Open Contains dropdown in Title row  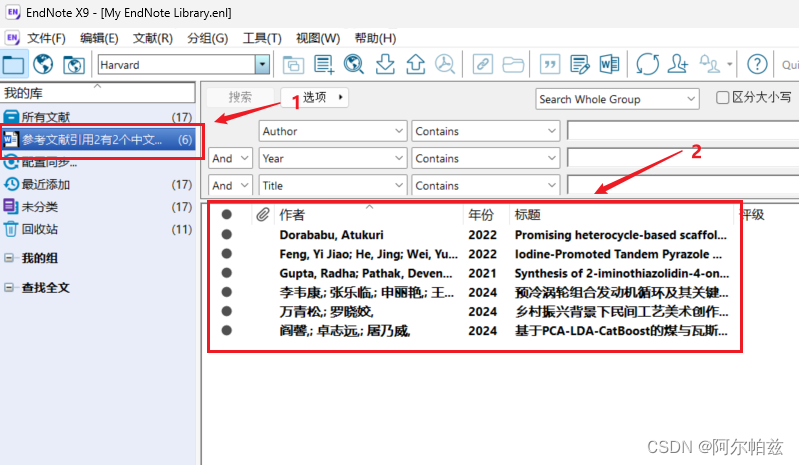486,185
